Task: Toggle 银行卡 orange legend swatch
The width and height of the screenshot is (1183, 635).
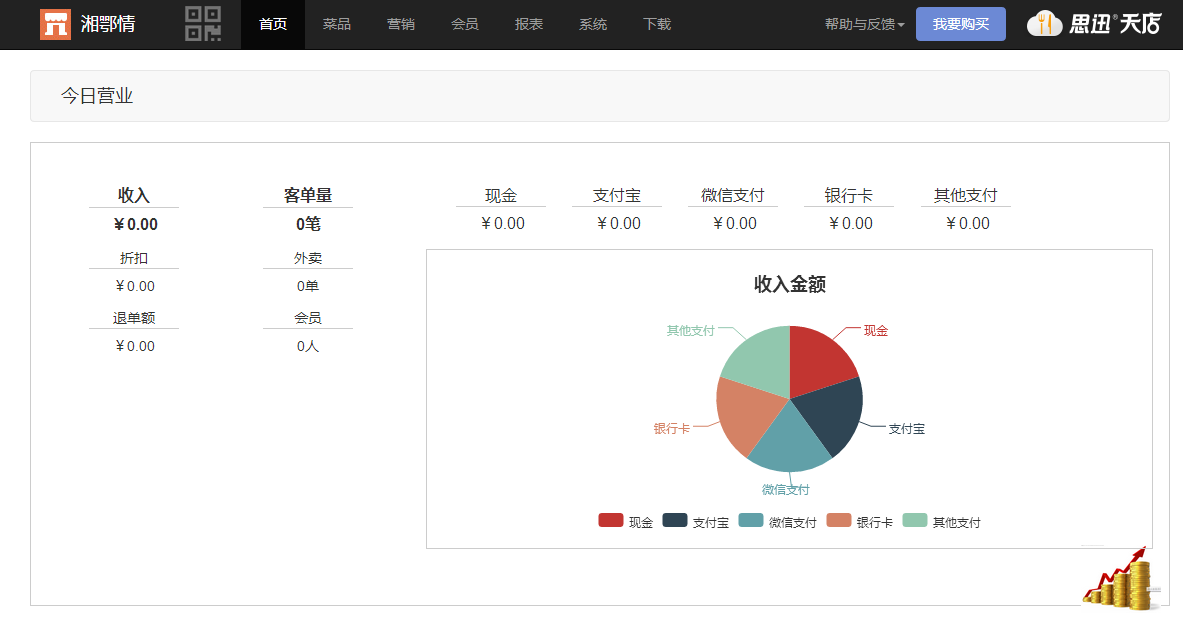Action: tap(839, 520)
